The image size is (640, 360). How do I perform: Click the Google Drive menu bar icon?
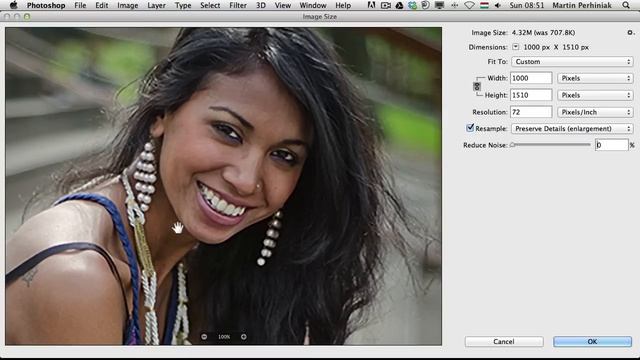399,5
